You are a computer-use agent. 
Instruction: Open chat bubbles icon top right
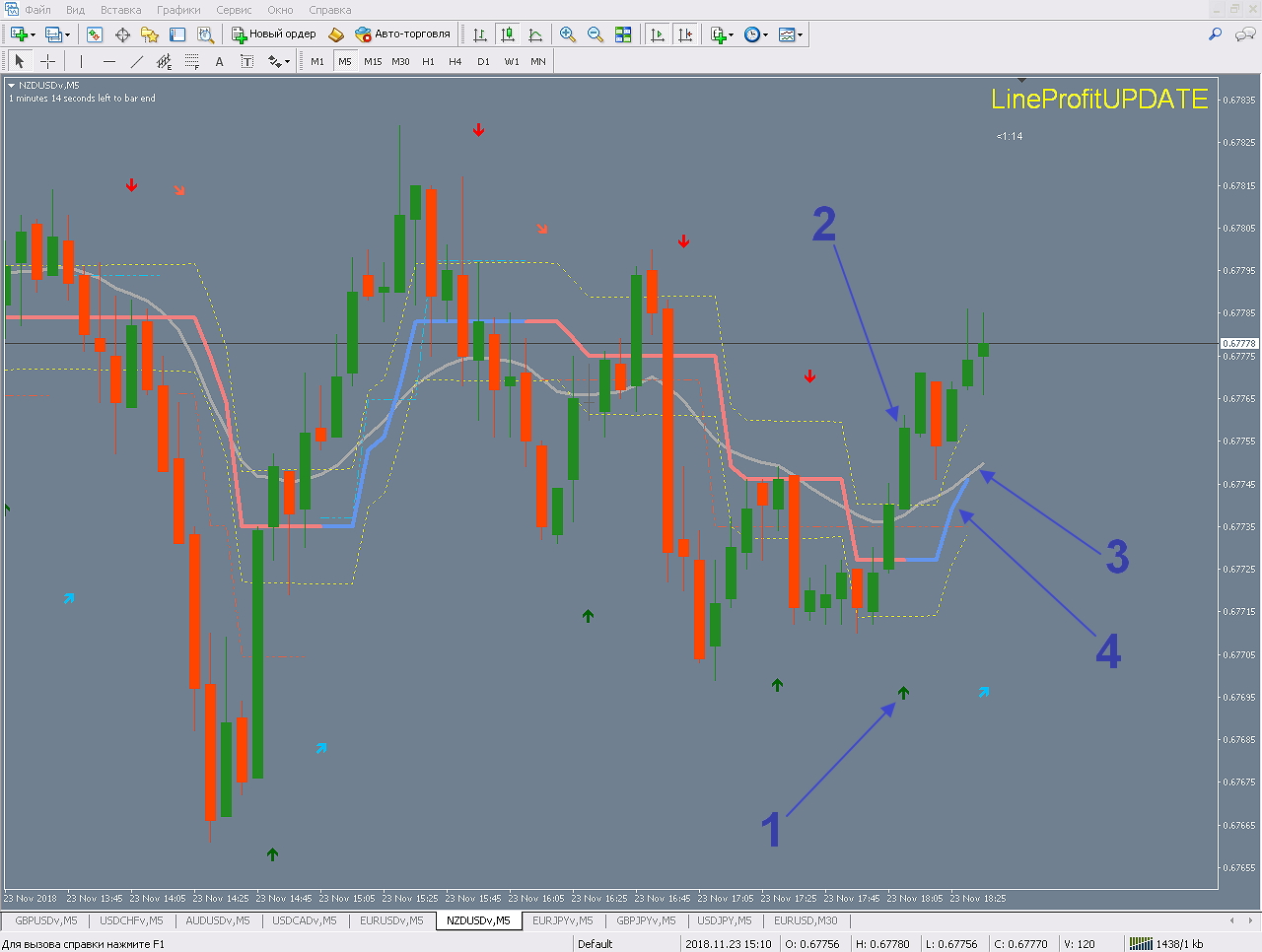1245,34
